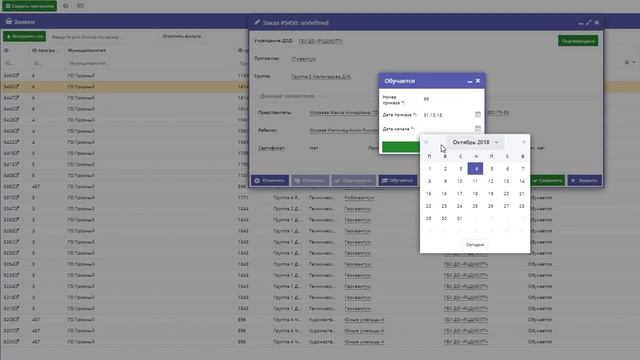Go to previous month in calendar popup

click(426, 142)
